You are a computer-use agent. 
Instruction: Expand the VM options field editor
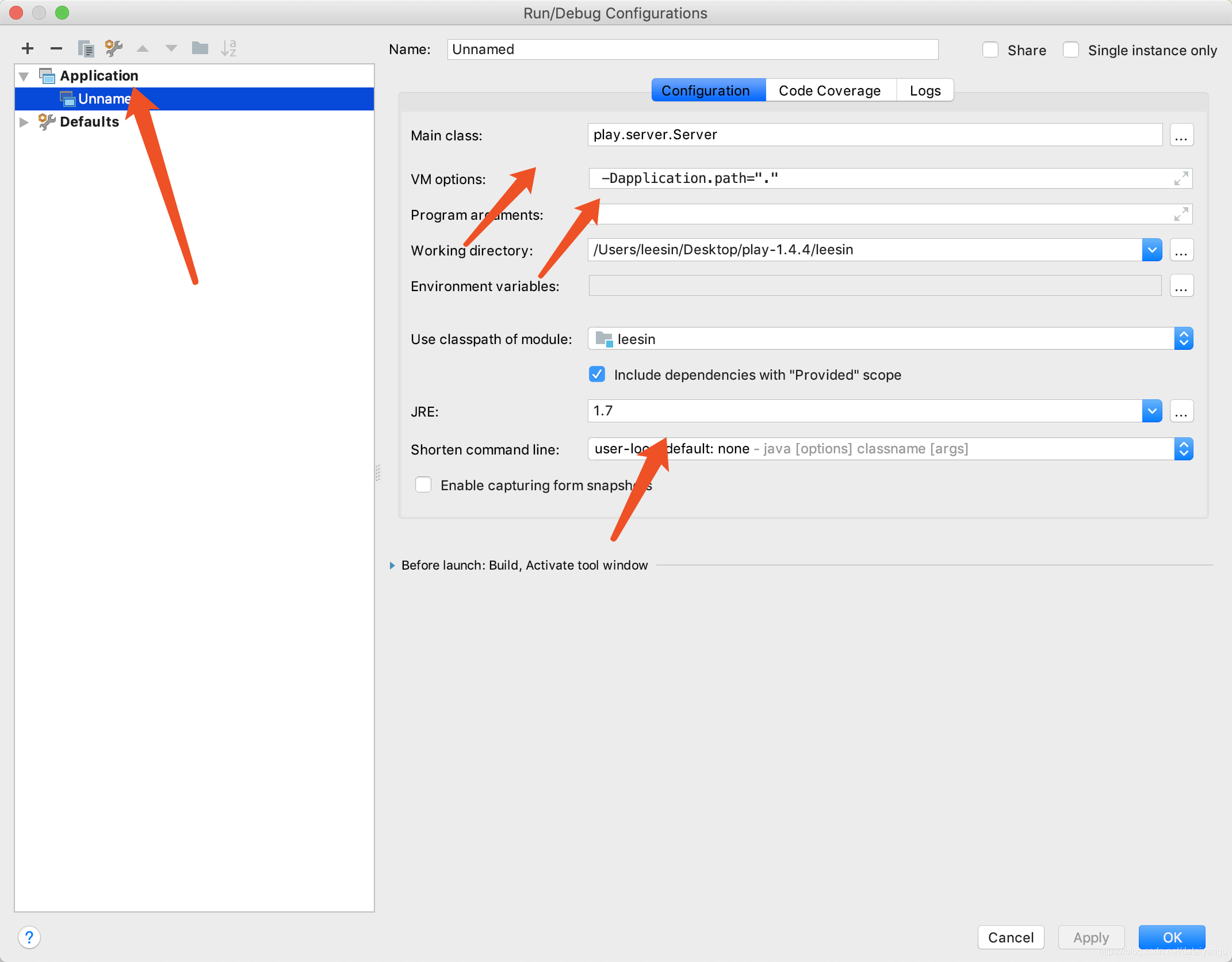[1180, 179]
